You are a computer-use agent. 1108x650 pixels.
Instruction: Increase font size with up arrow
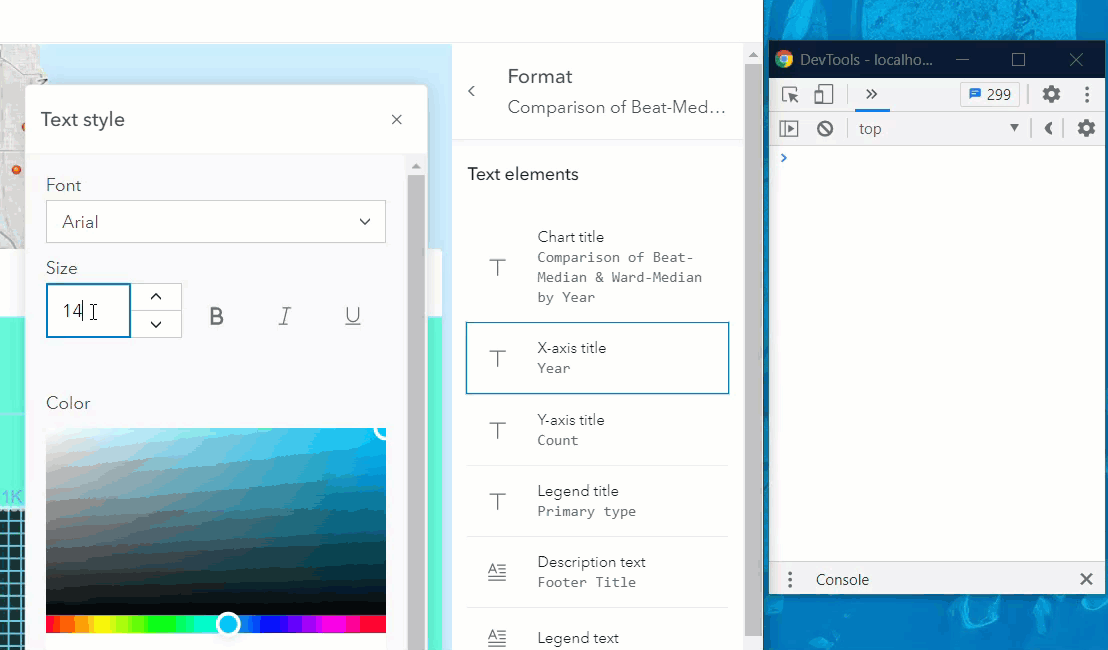(156, 297)
